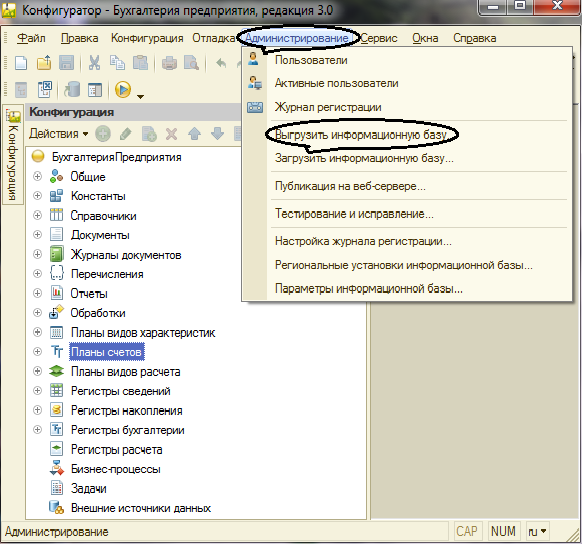Click the Paste clipboard icon

(140, 63)
